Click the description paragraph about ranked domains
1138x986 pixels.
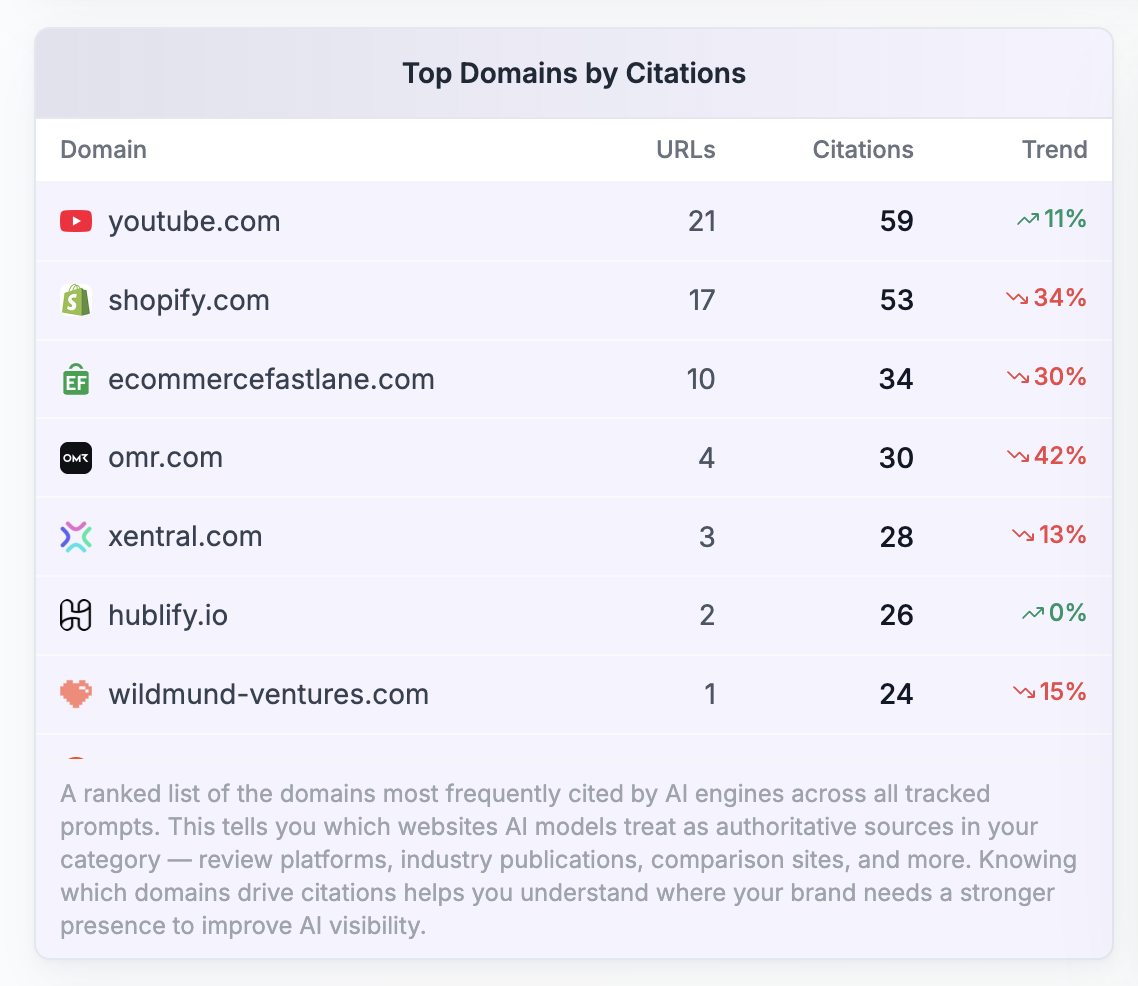(x=569, y=860)
